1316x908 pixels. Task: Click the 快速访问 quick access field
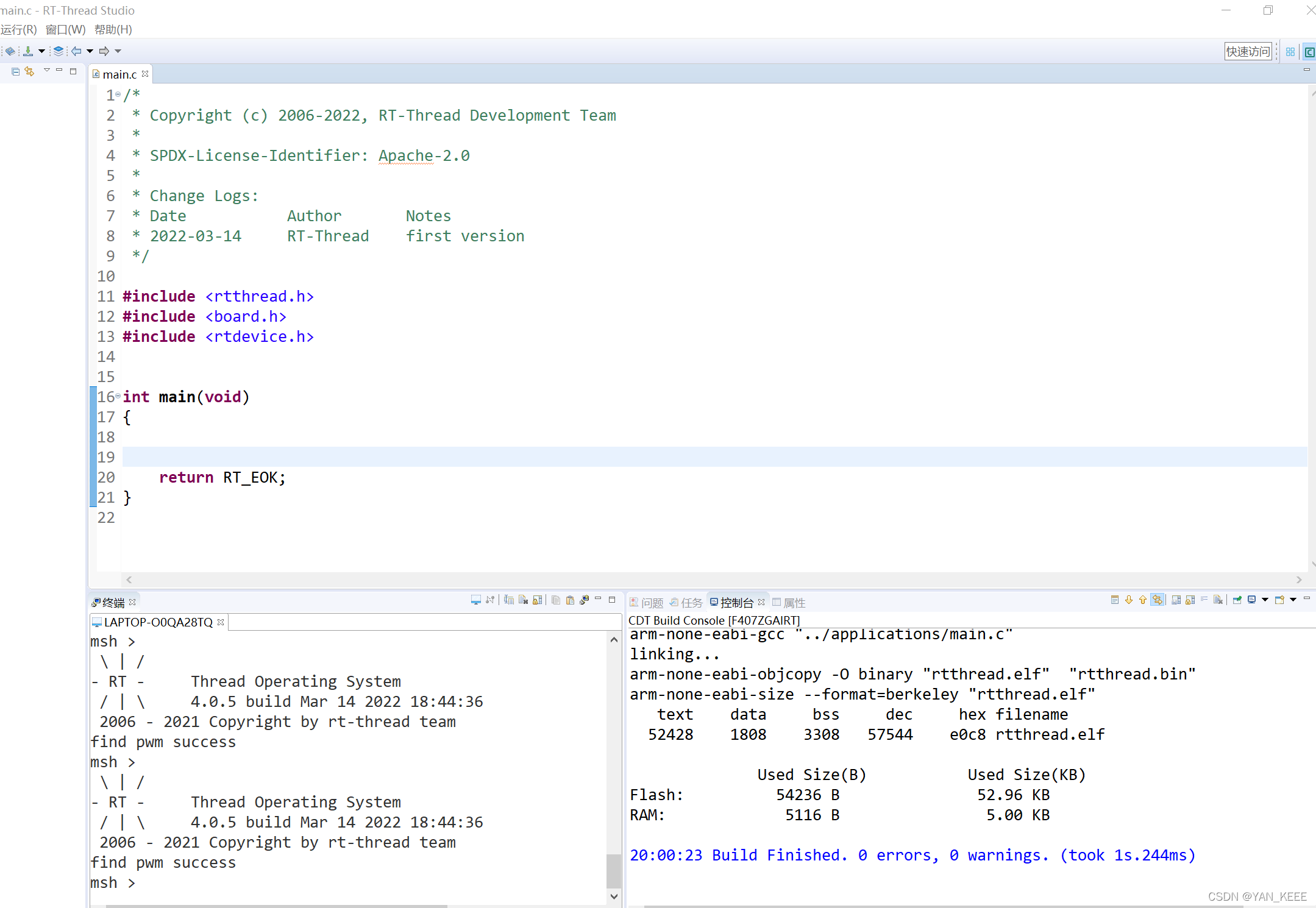(1248, 52)
